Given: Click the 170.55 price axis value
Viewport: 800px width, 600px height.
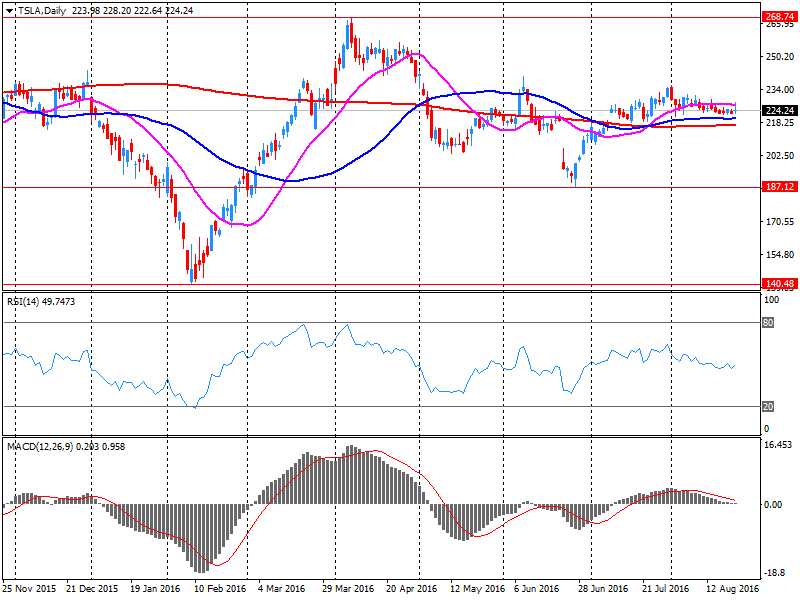Looking at the screenshot, I should (x=780, y=222).
